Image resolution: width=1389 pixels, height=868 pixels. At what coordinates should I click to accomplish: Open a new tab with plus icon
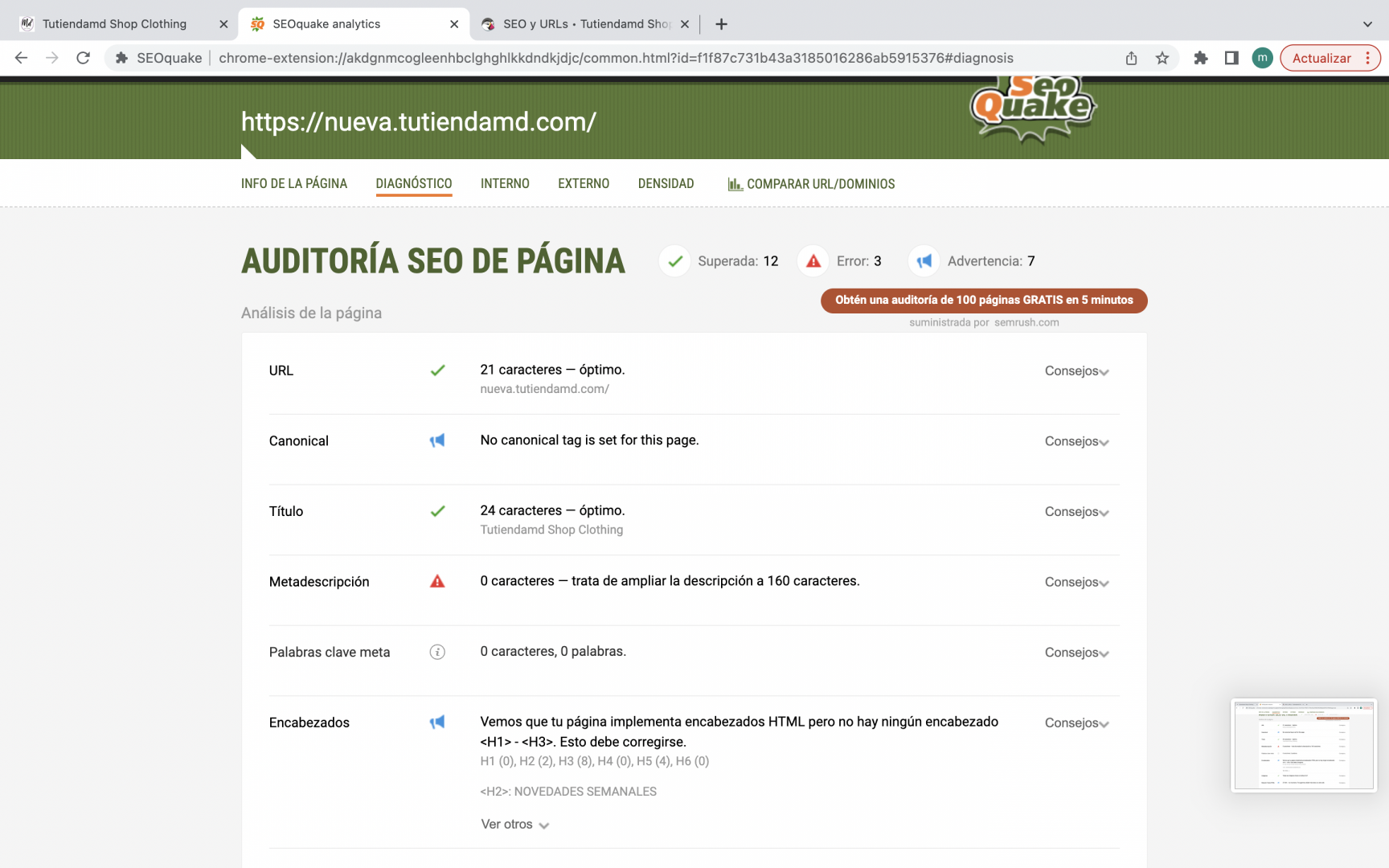click(x=721, y=24)
